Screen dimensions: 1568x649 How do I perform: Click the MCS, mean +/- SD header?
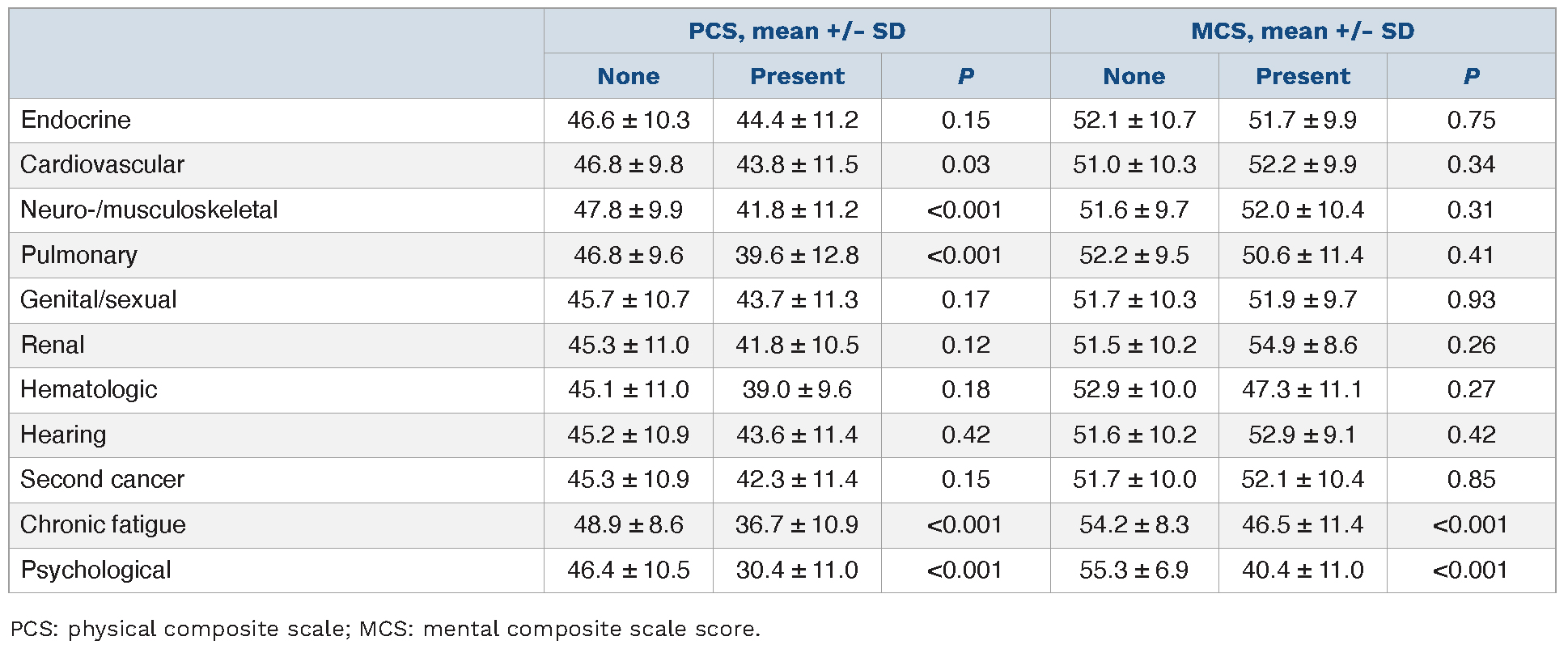[1303, 32]
